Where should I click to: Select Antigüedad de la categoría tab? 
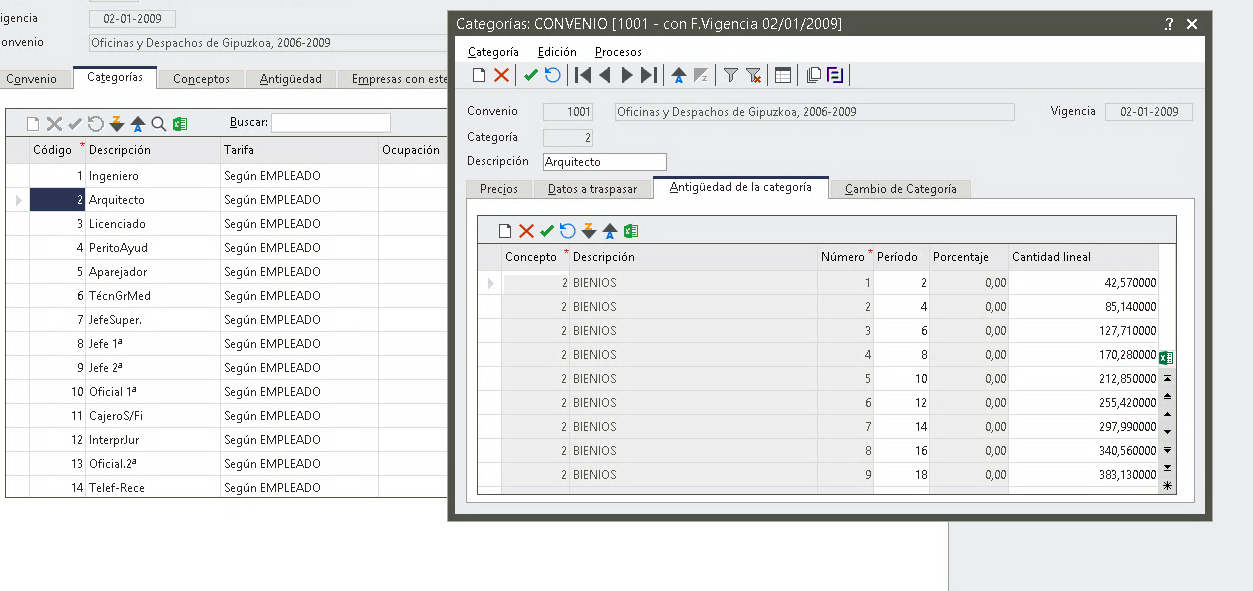pyautogui.click(x=741, y=187)
